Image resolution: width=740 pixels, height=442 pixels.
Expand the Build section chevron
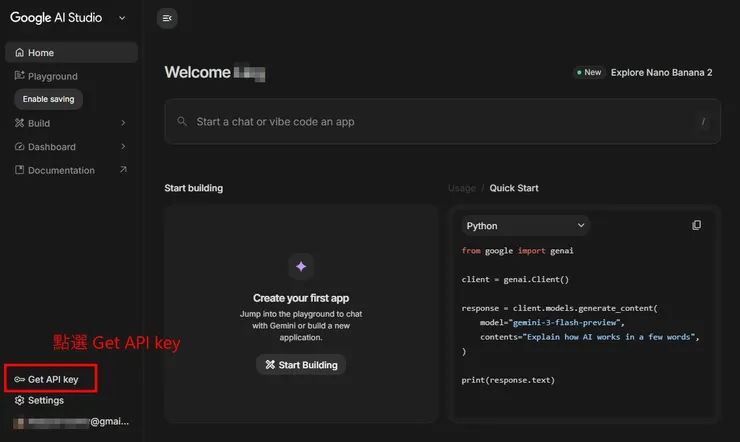pos(123,123)
